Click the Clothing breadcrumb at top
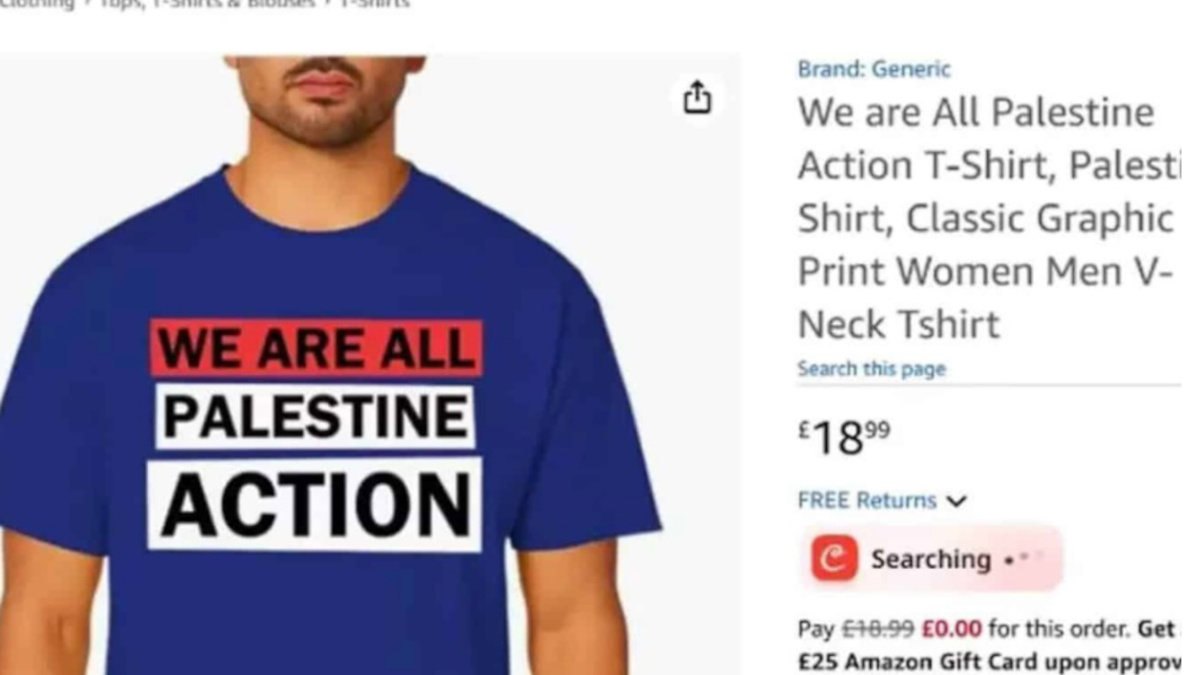The width and height of the screenshot is (1200, 675). click(37, 4)
